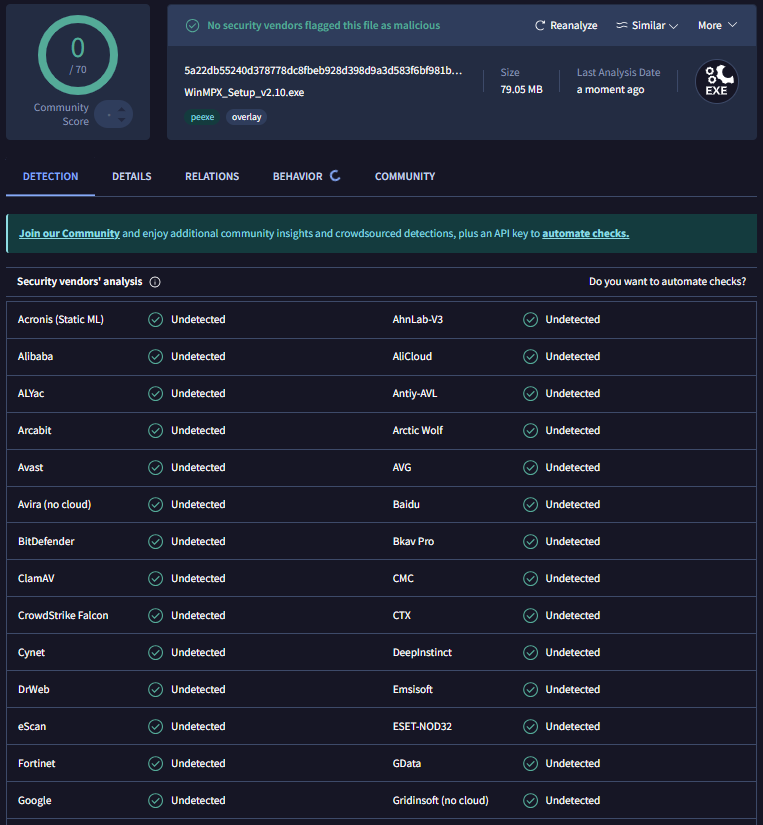The width and height of the screenshot is (763, 825).
Task: Click the green check icon in the no vendors flagged banner
Action: (x=193, y=25)
